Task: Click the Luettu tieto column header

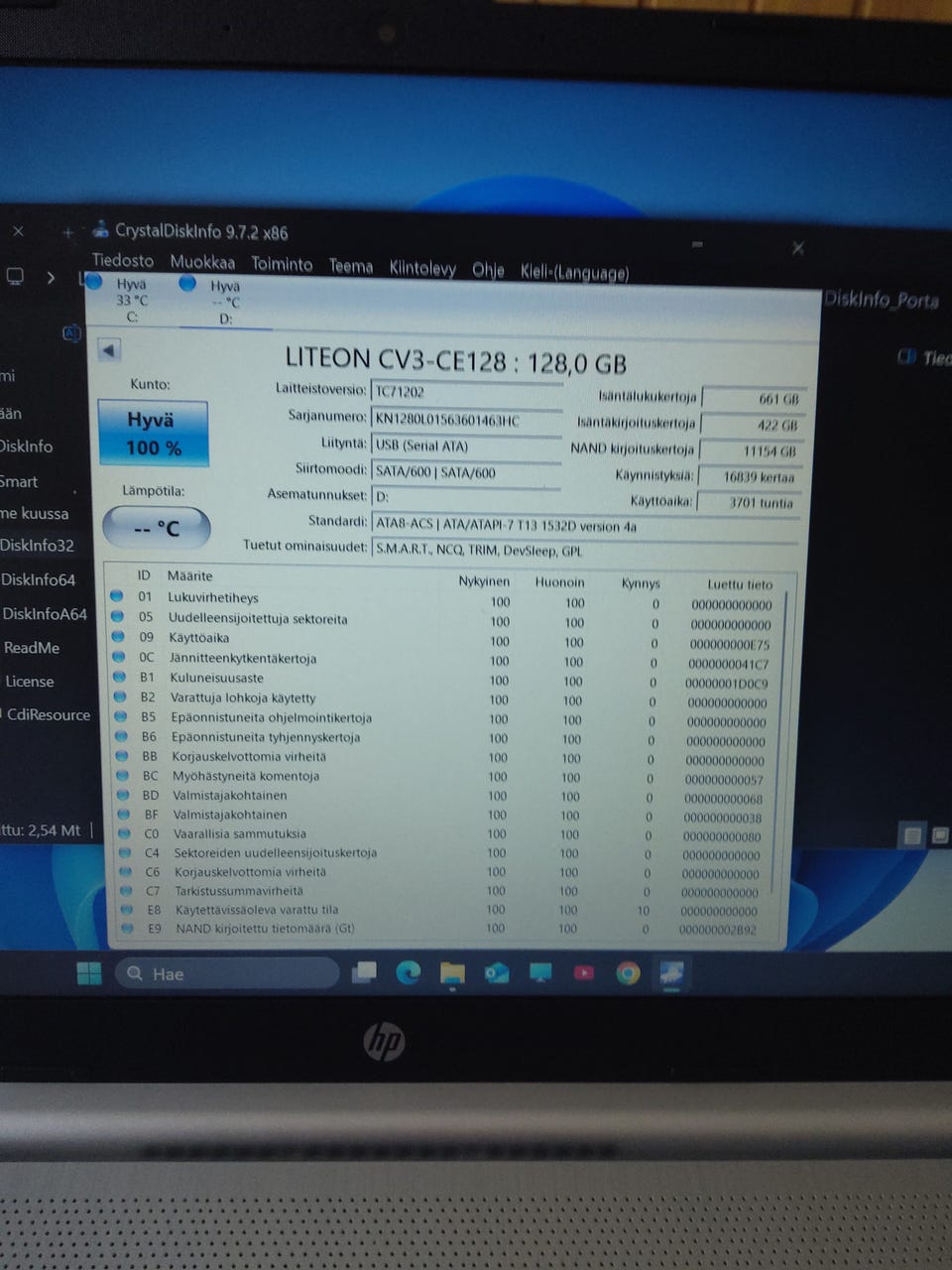Action: (x=740, y=584)
